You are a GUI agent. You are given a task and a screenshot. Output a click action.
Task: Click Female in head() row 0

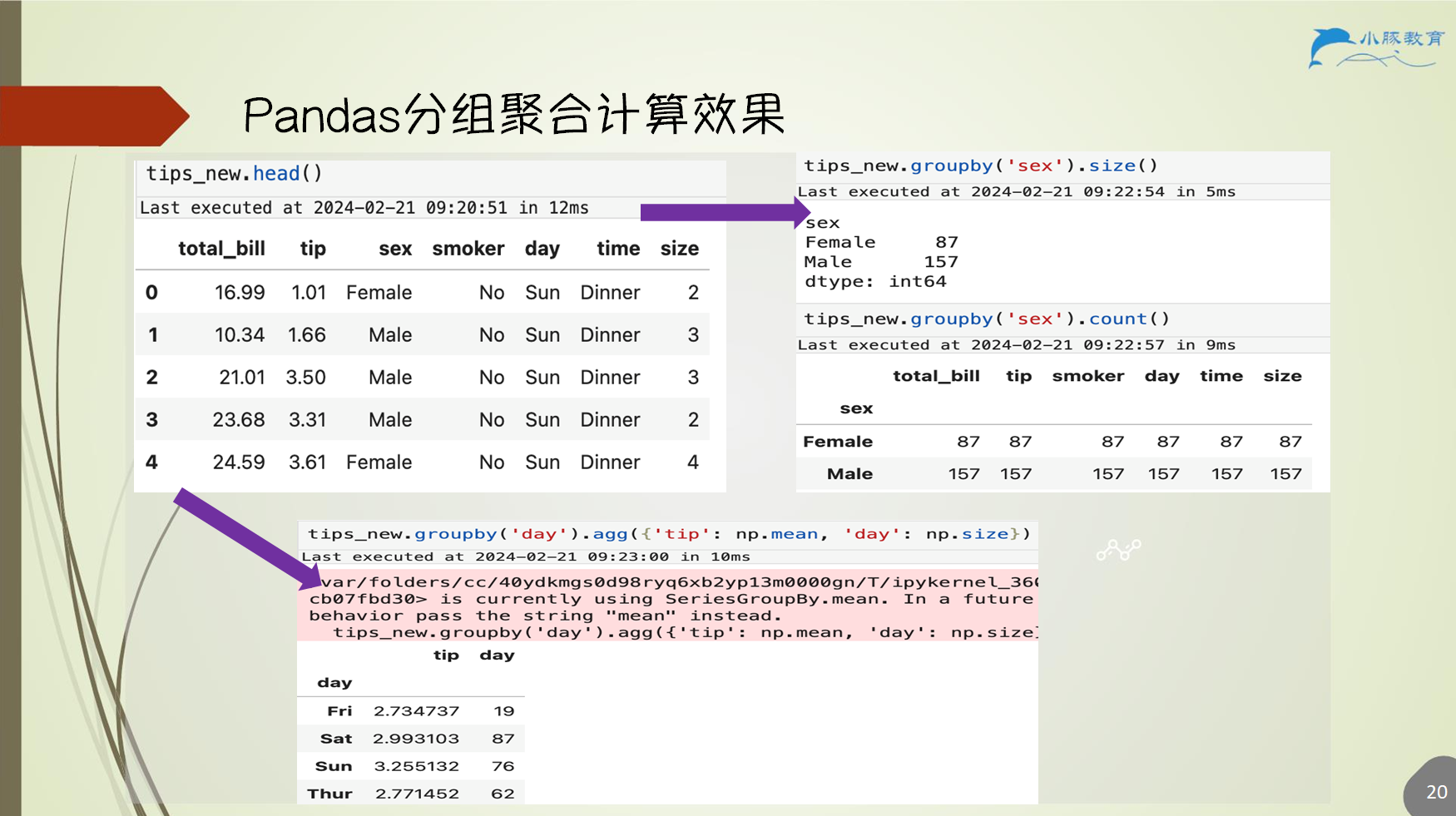click(x=379, y=293)
